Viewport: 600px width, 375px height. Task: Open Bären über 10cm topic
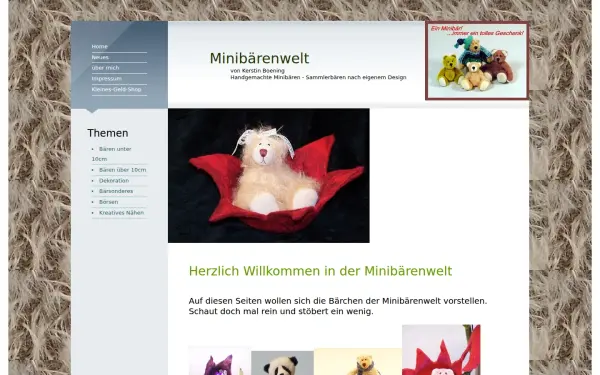(x=122, y=170)
